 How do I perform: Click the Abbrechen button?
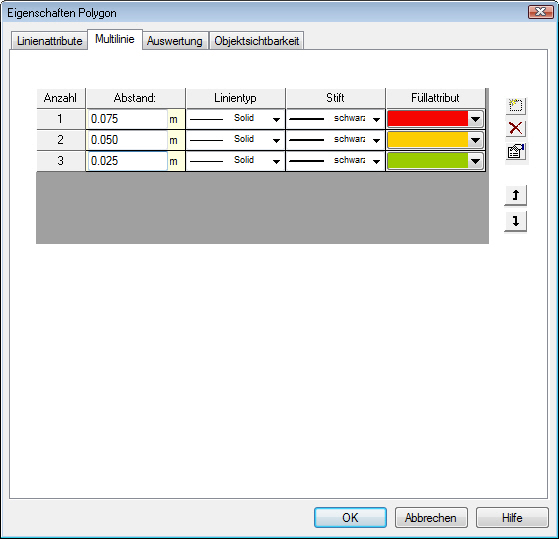431,517
